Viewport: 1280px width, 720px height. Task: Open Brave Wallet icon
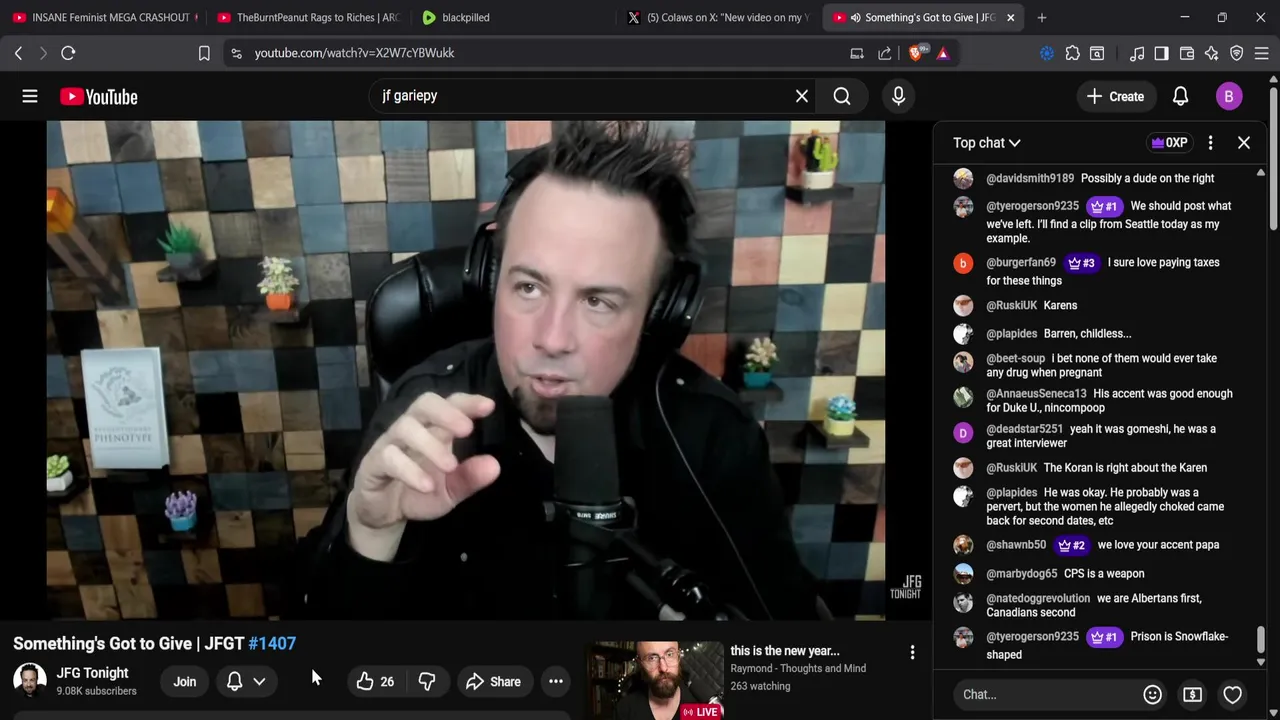click(1187, 53)
